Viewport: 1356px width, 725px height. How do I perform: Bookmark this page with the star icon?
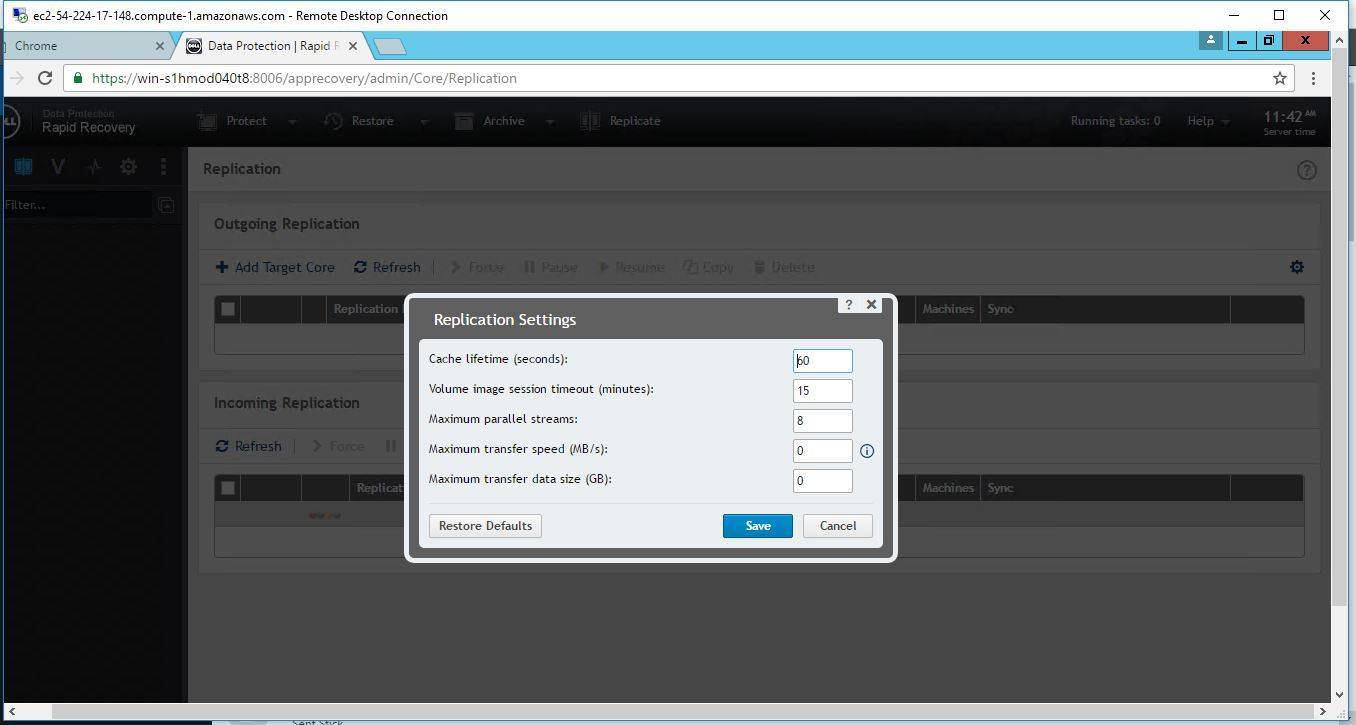pyautogui.click(x=1279, y=78)
